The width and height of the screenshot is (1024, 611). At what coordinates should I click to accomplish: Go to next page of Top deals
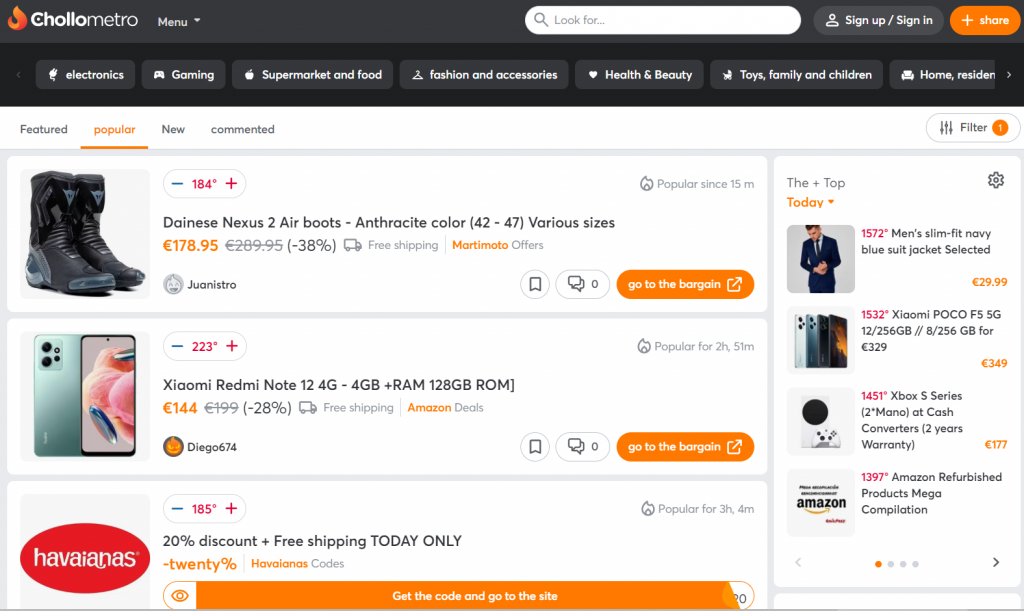tap(996, 563)
